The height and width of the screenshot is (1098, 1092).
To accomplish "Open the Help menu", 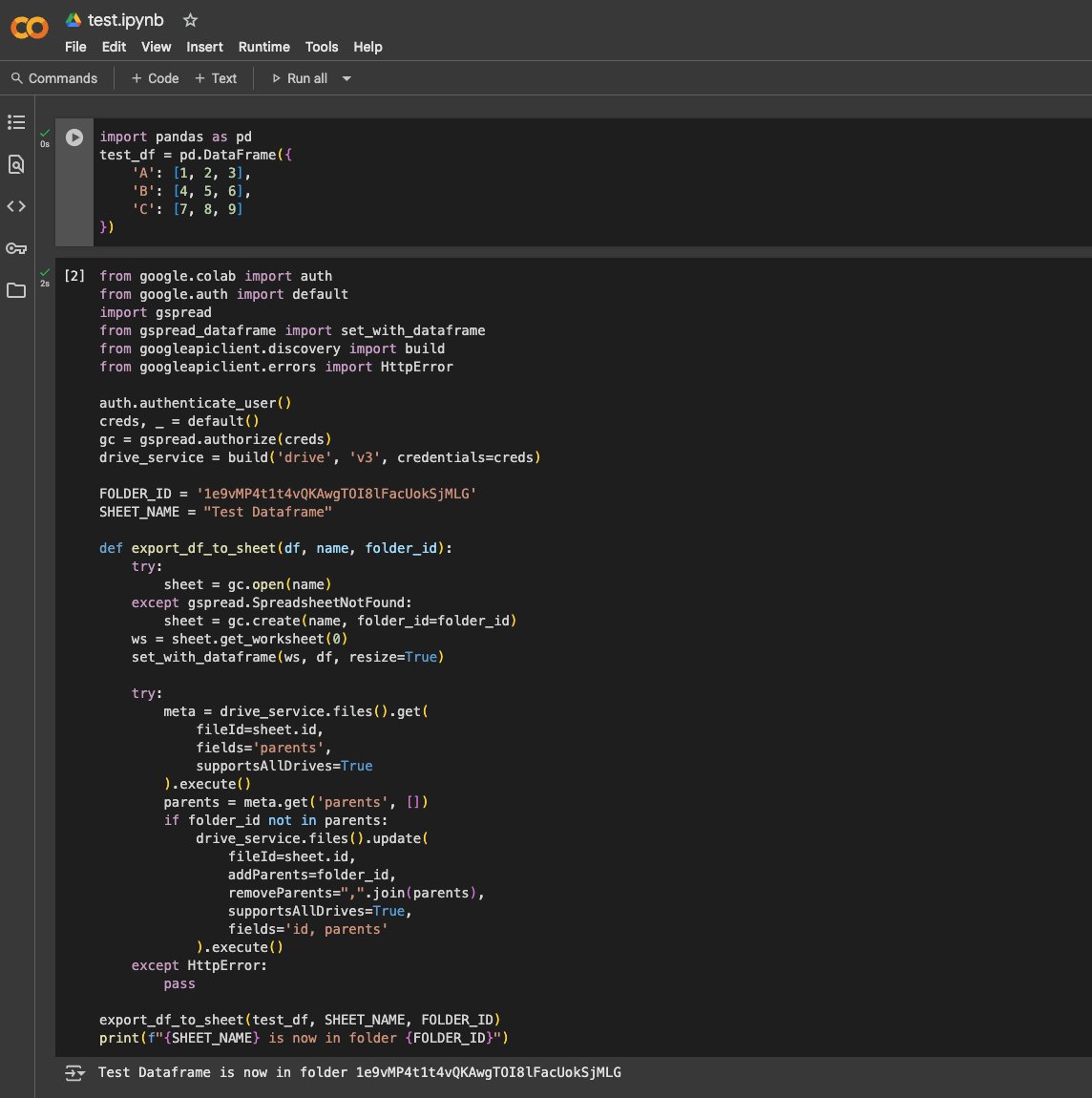I will click(367, 47).
